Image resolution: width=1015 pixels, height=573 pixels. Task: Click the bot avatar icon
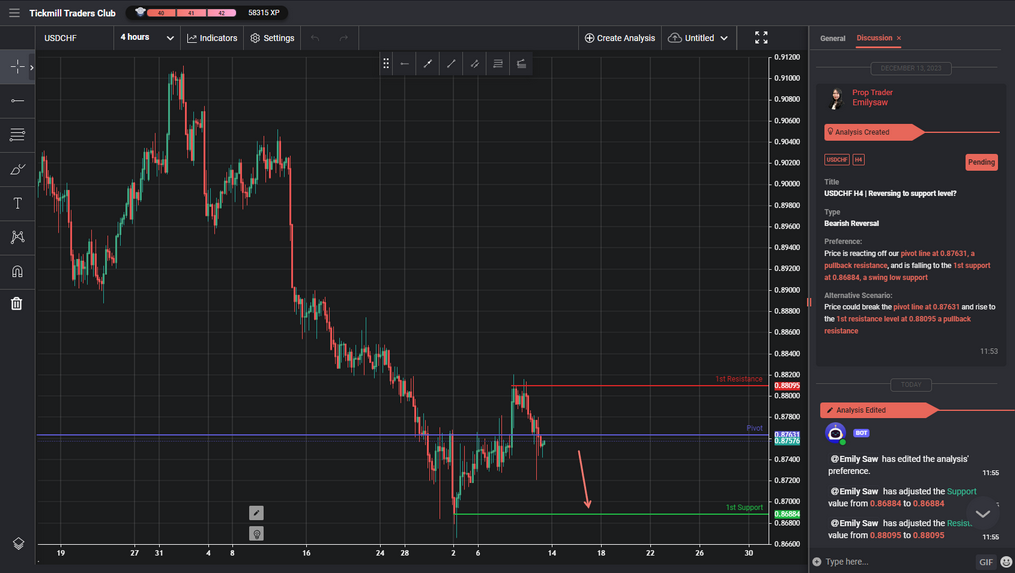836,433
